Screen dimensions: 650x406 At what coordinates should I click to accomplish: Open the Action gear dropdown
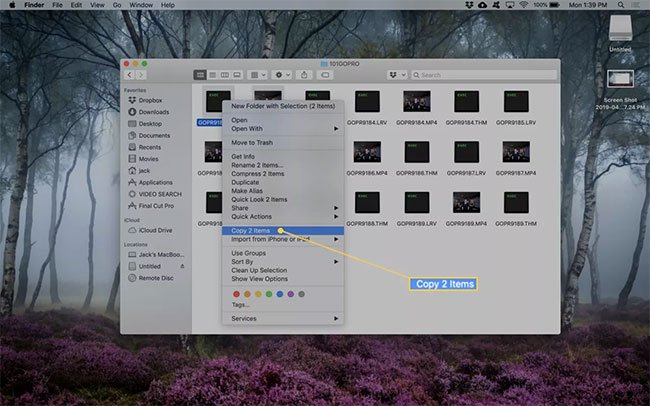pyautogui.click(x=282, y=75)
